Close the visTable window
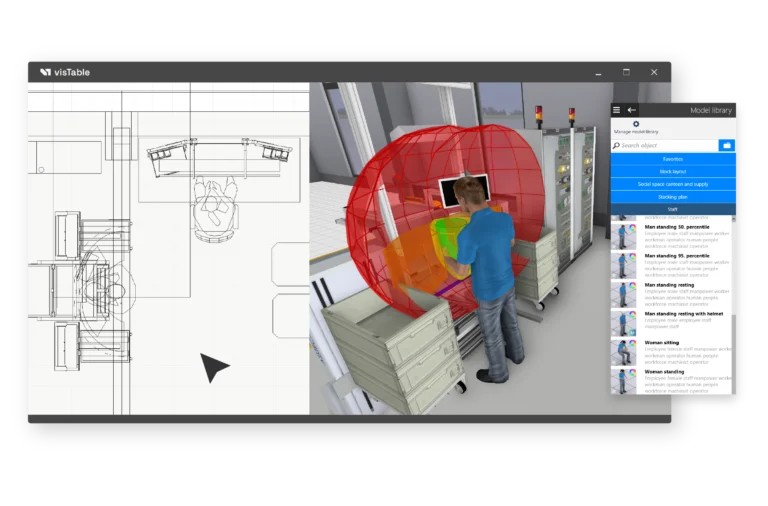 654,72
